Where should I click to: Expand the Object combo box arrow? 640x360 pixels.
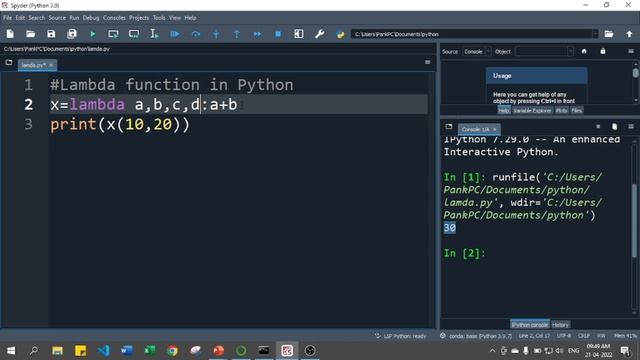pos(570,52)
